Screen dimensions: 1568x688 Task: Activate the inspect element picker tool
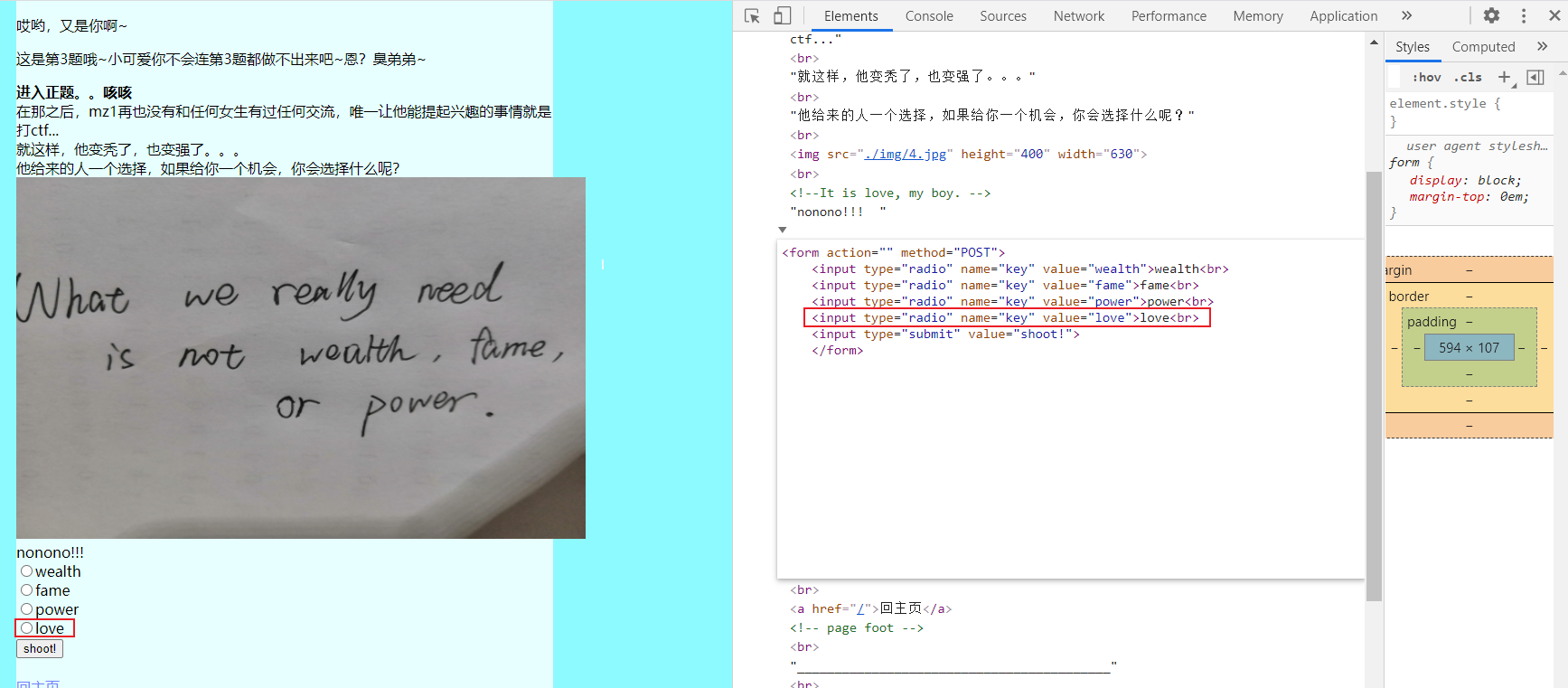[752, 15]
